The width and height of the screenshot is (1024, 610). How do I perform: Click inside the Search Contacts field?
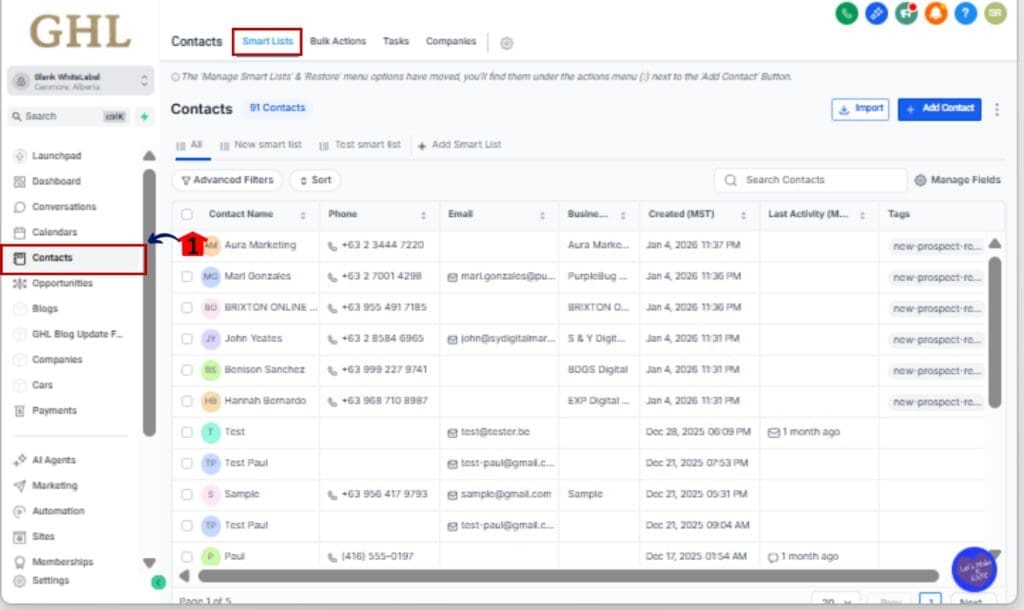[806, 180]
